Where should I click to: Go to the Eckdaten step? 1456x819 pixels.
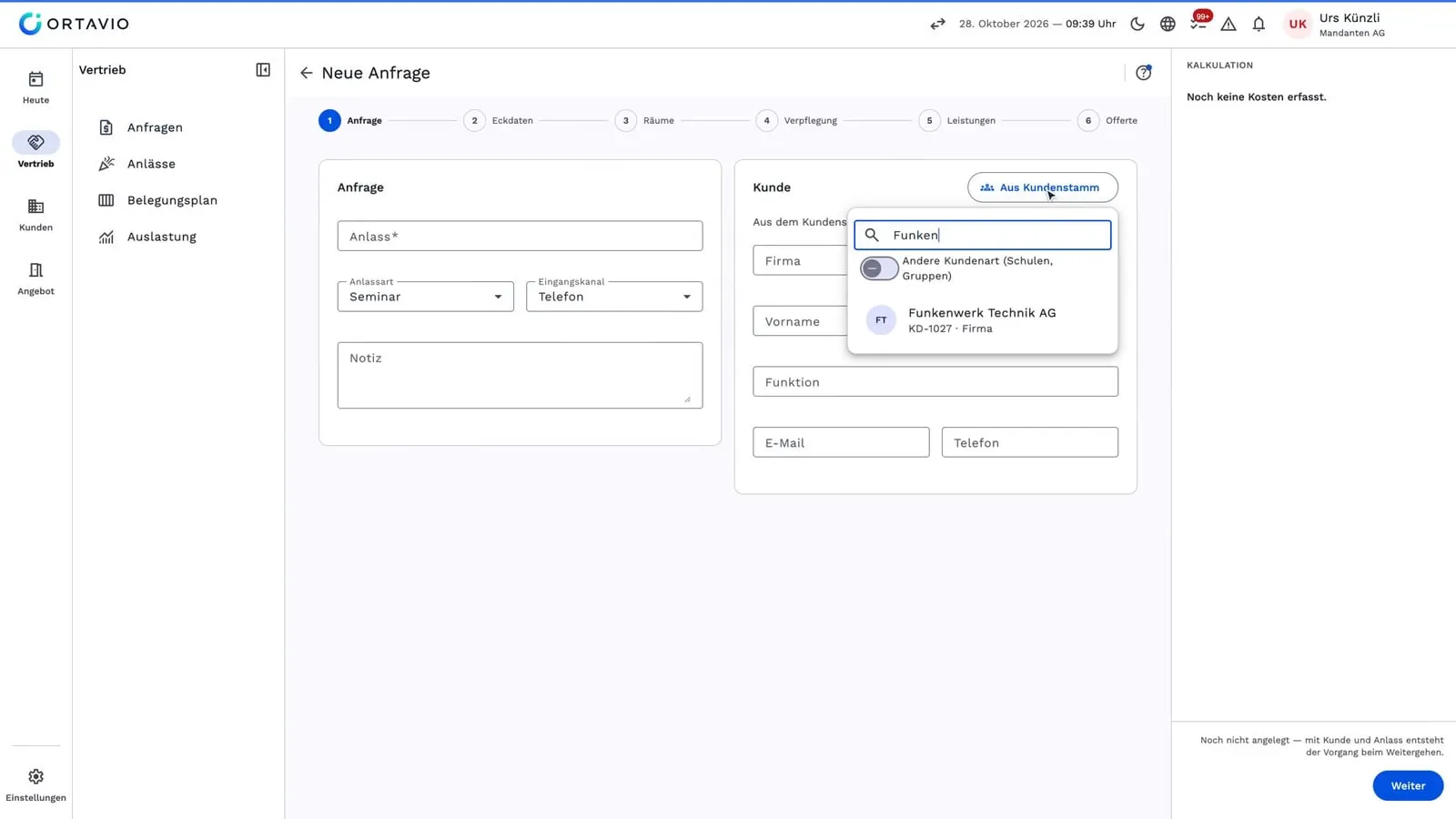pos(499,120)
